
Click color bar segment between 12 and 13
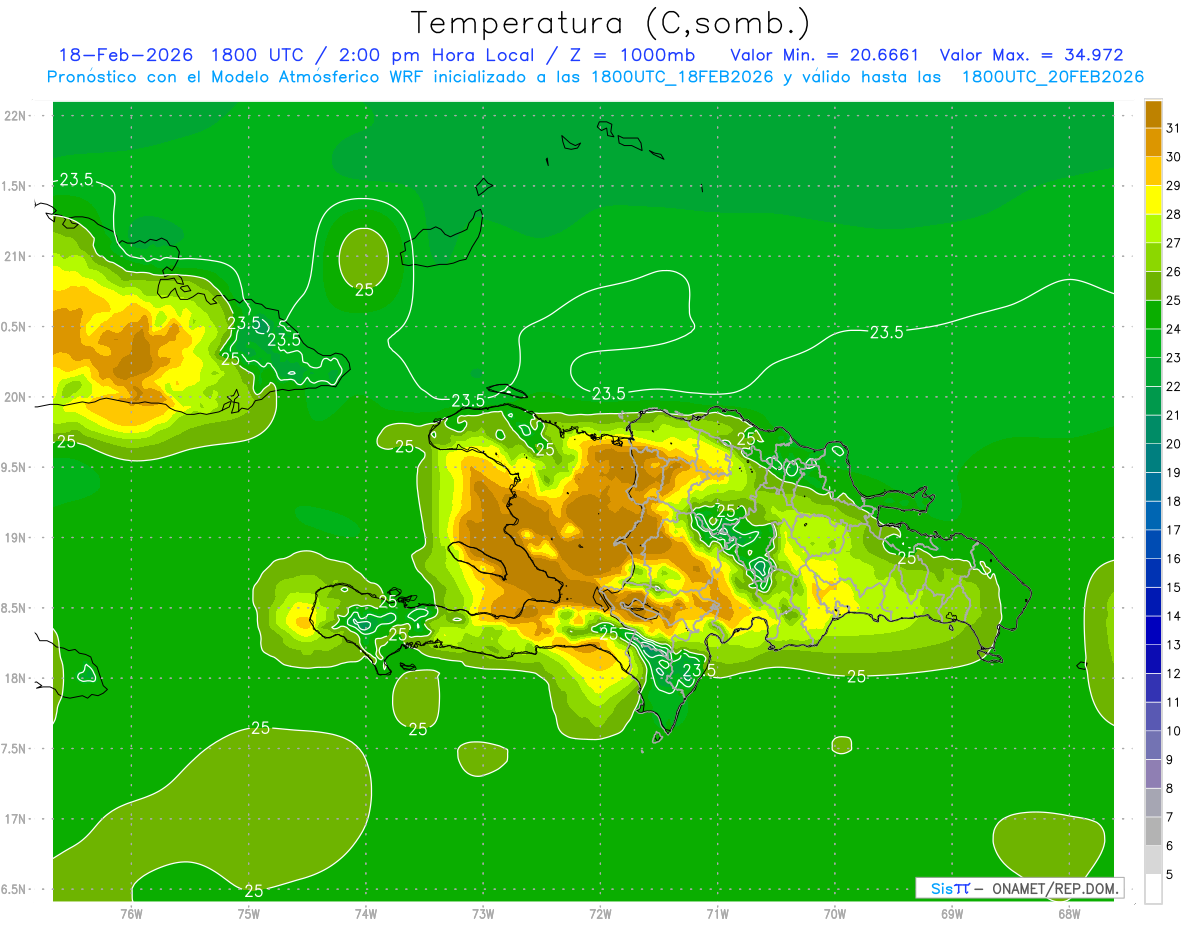tap(1154, 659)
